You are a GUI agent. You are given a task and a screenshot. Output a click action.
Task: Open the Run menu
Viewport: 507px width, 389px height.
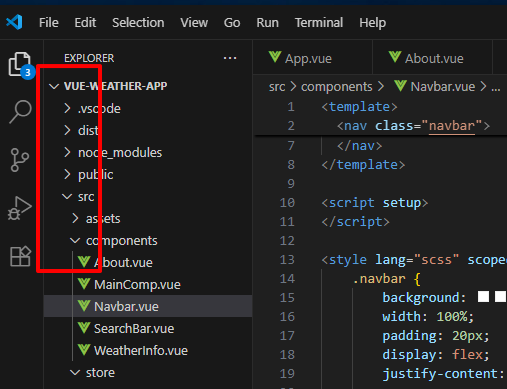click(x=267, y=23)
